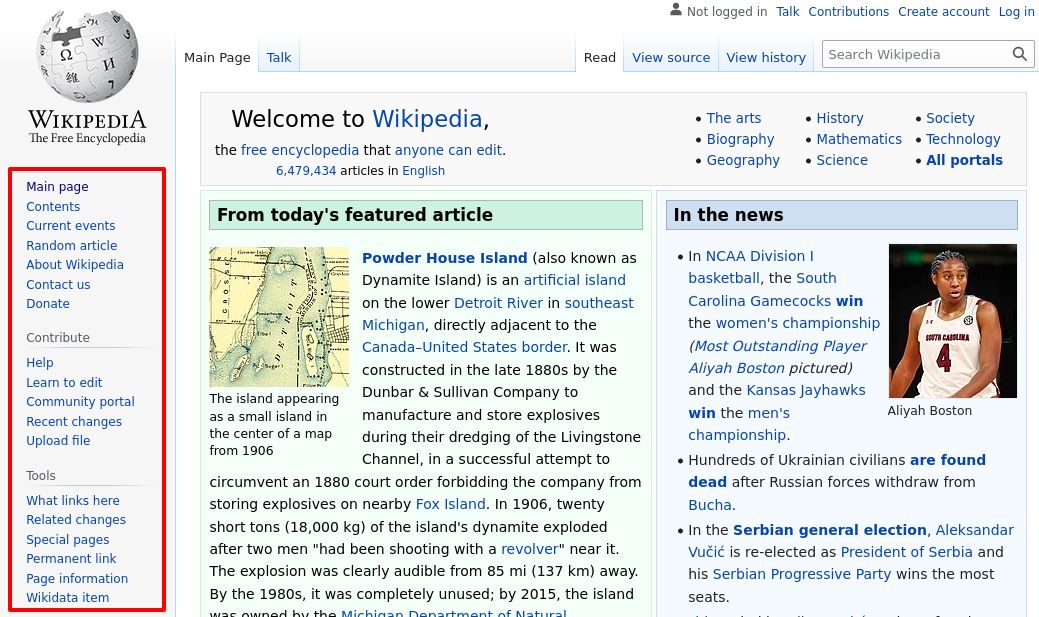
Task: Click anyone can edit link
Action: coord(448,150)
